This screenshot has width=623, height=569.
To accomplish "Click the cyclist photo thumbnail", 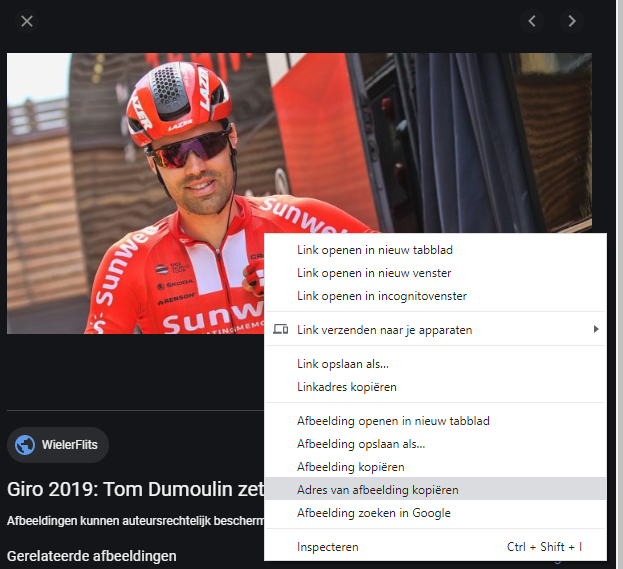I will (299, 193).
